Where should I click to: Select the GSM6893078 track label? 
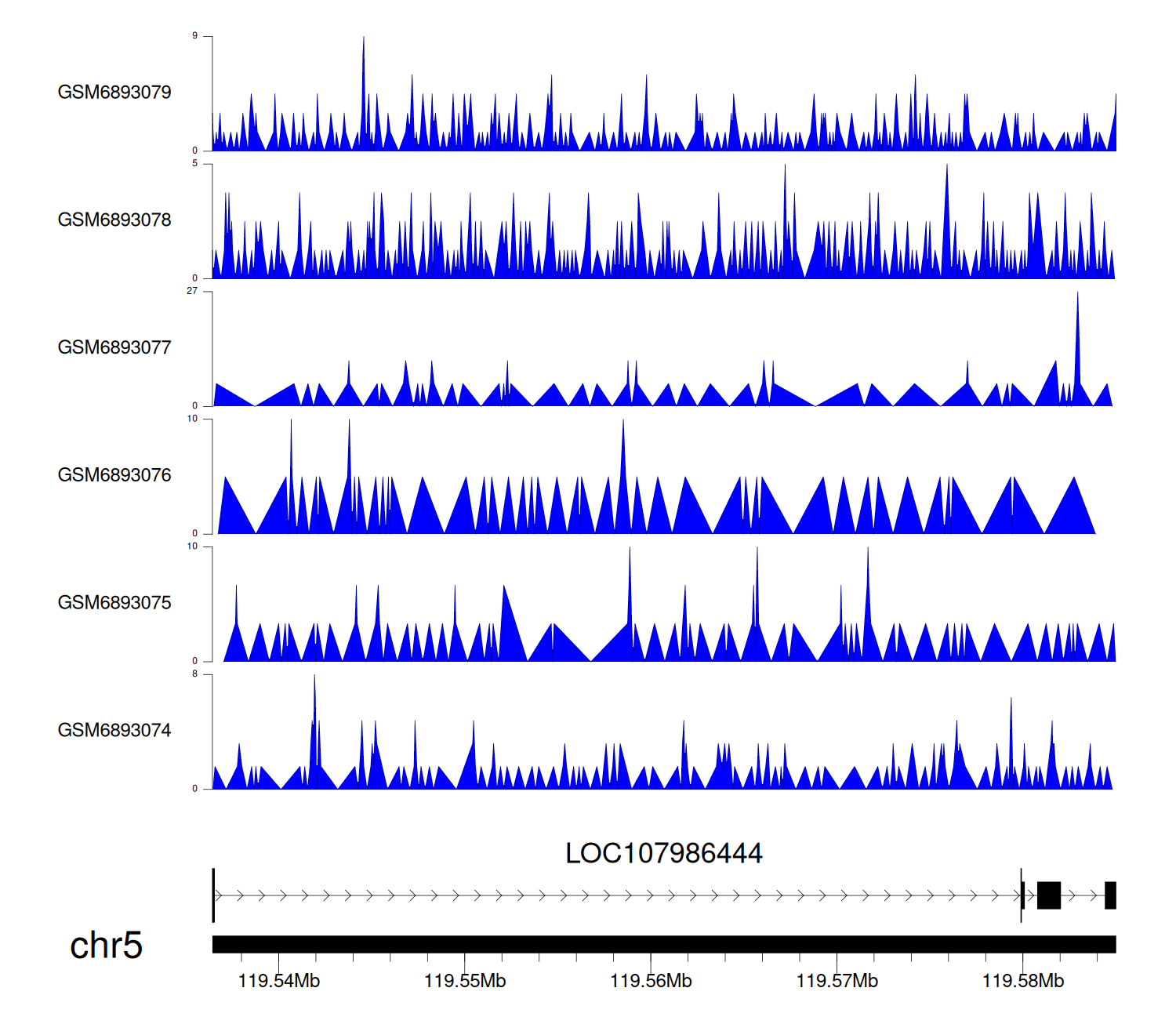pyautogui.click(x=114, y=220)
